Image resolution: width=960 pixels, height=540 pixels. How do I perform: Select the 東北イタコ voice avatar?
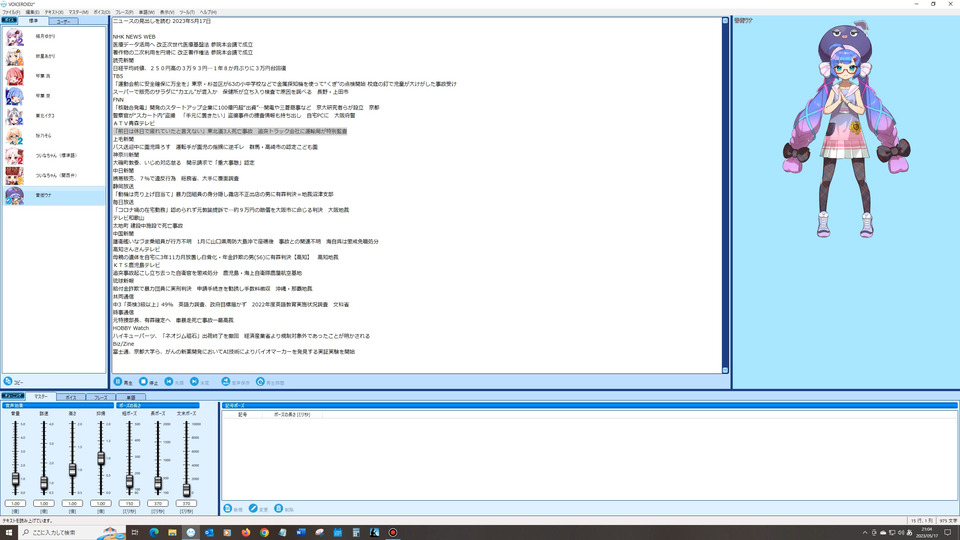click(x=14, y=116)
